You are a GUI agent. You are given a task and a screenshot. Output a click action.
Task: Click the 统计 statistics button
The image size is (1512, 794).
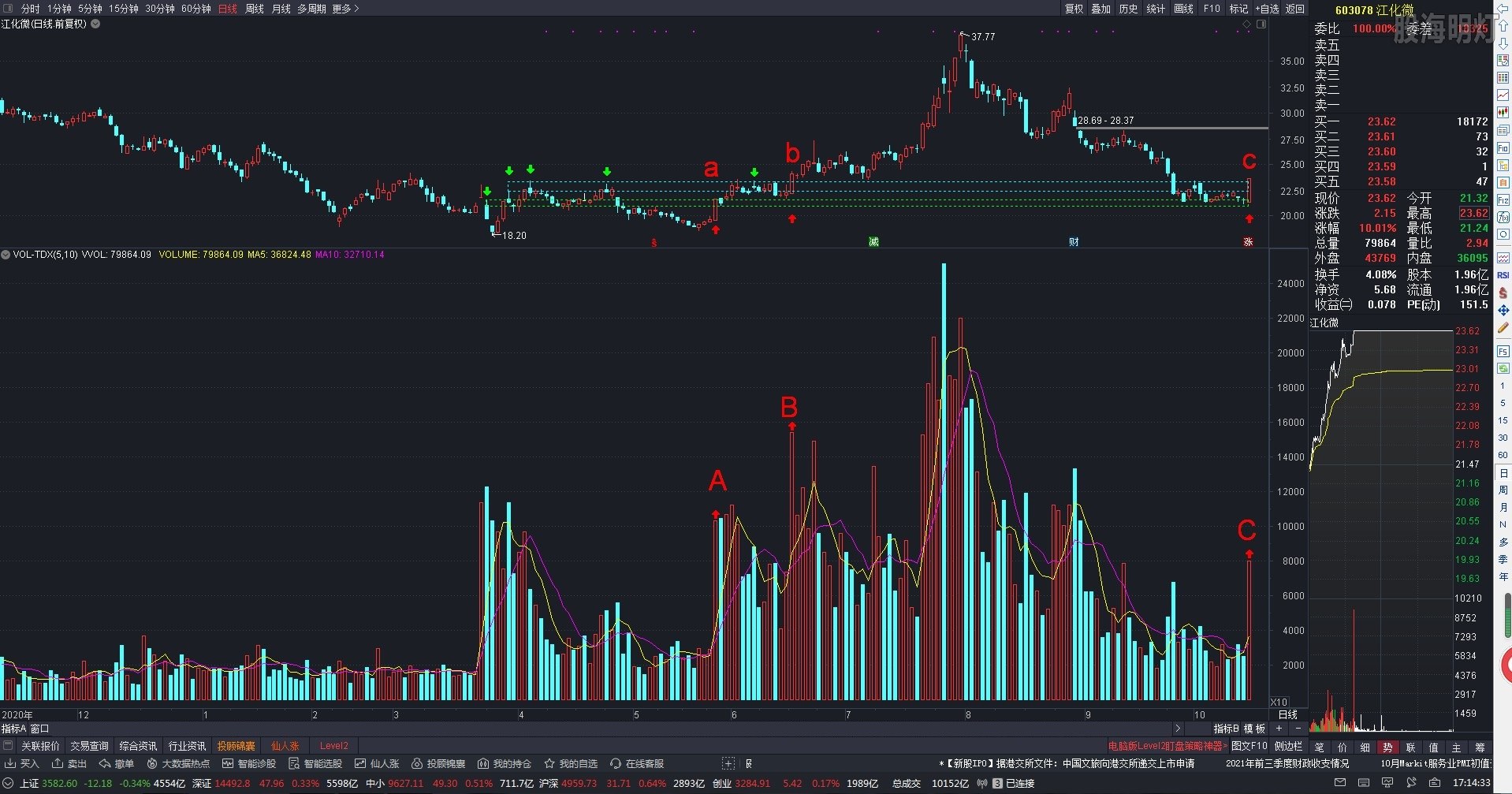[x=1156, y=9]
